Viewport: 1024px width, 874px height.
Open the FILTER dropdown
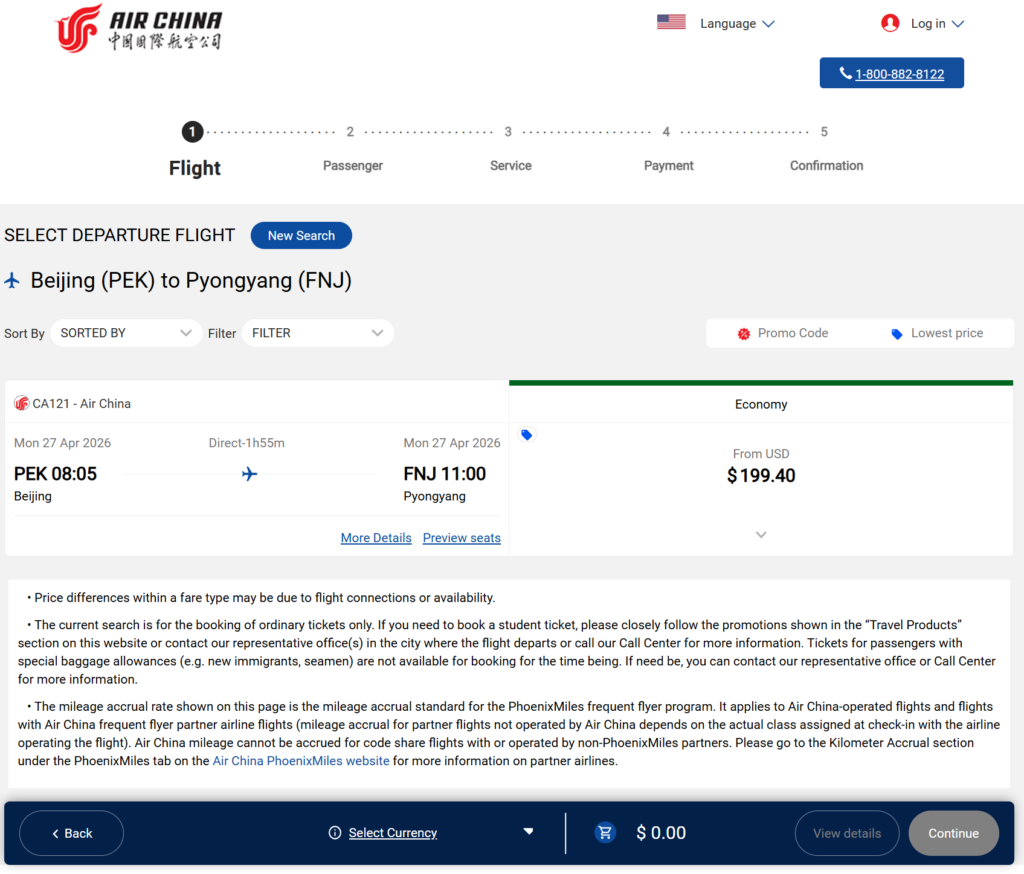[x=317, y=333]
